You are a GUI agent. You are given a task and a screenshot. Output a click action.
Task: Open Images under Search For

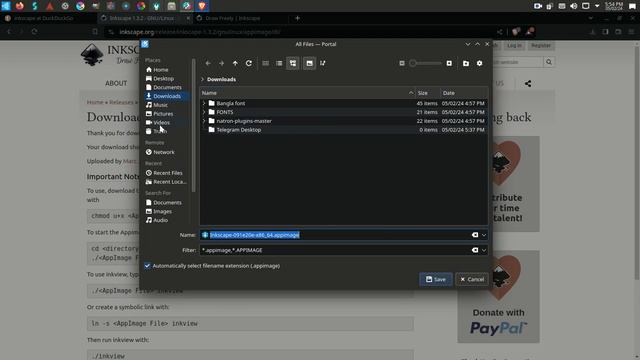[x=159, y=211]
